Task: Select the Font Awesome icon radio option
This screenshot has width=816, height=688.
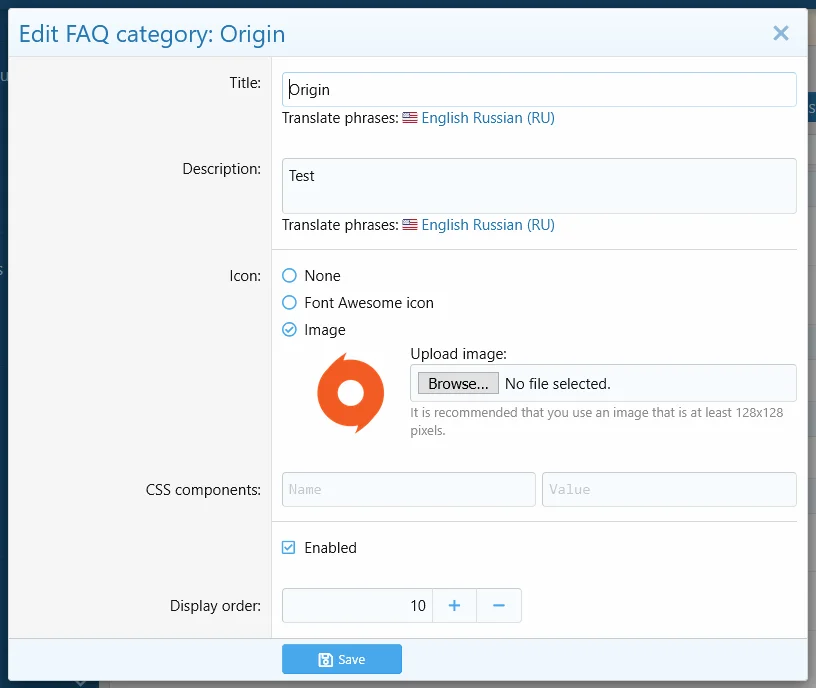Action: tap(290, 303)
